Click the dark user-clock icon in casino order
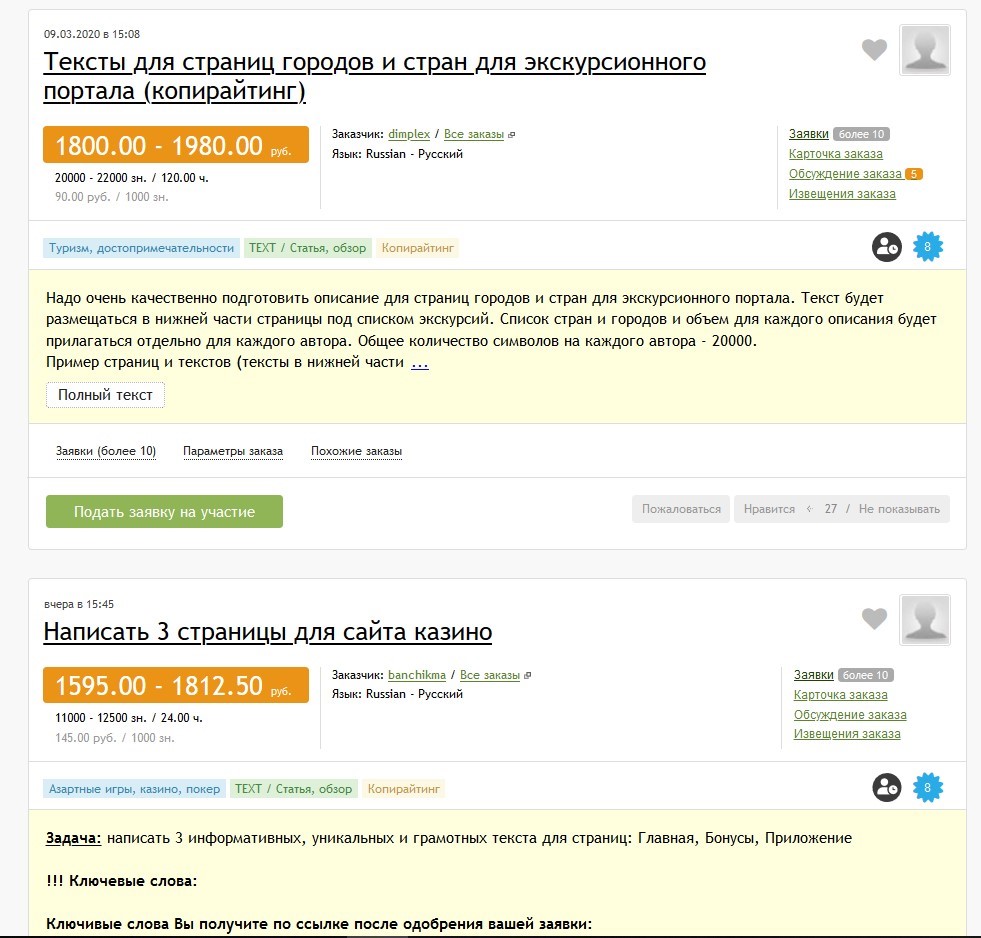The width and height of the screenshot is (981, 938). click(887, 788)
